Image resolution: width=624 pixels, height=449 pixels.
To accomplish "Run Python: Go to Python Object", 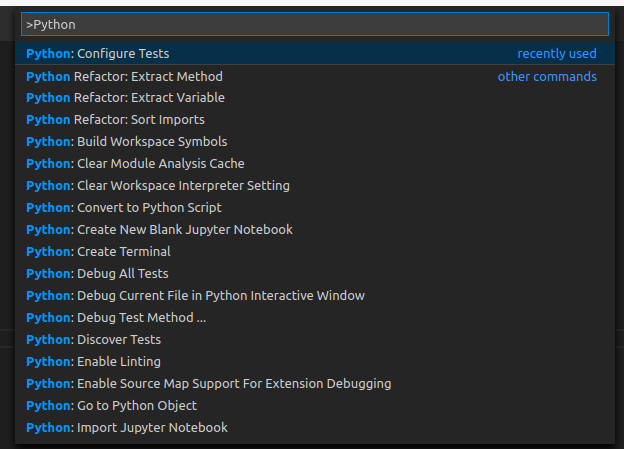I will click(315, 406).
